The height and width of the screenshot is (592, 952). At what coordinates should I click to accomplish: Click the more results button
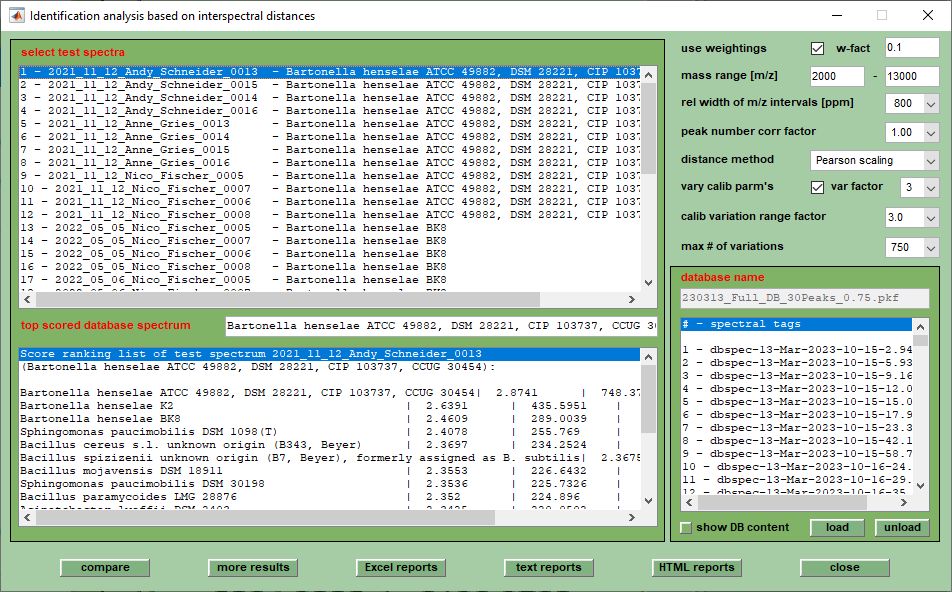[253, 567]
